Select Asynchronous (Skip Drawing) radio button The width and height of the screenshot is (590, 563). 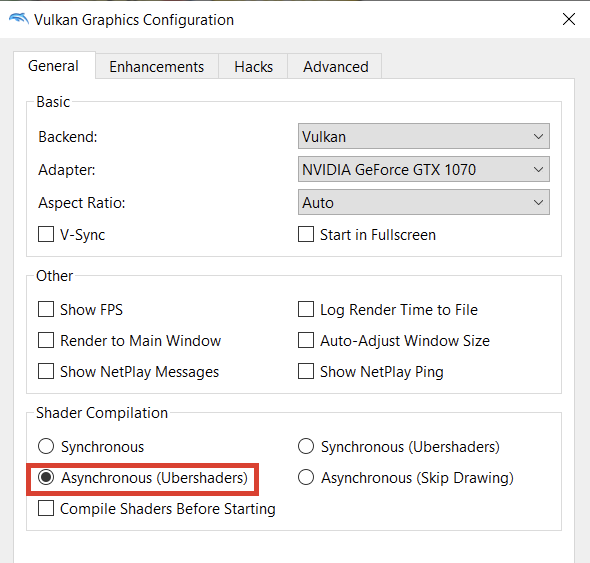point(306,478)
